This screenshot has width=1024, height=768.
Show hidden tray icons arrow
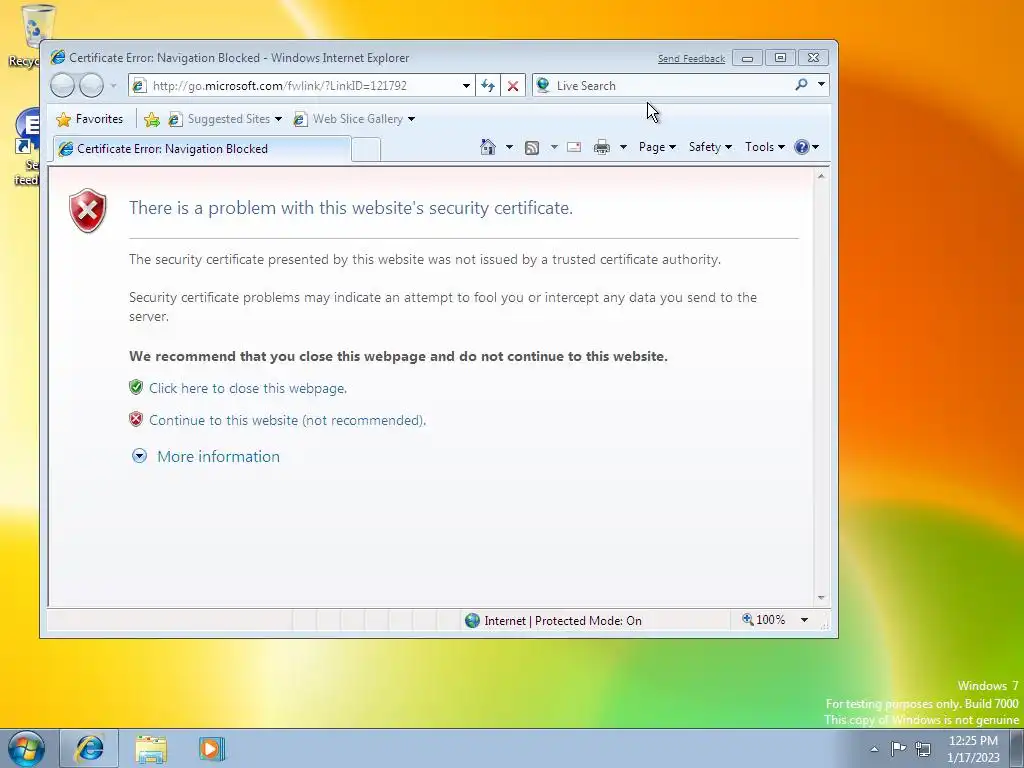874,749
